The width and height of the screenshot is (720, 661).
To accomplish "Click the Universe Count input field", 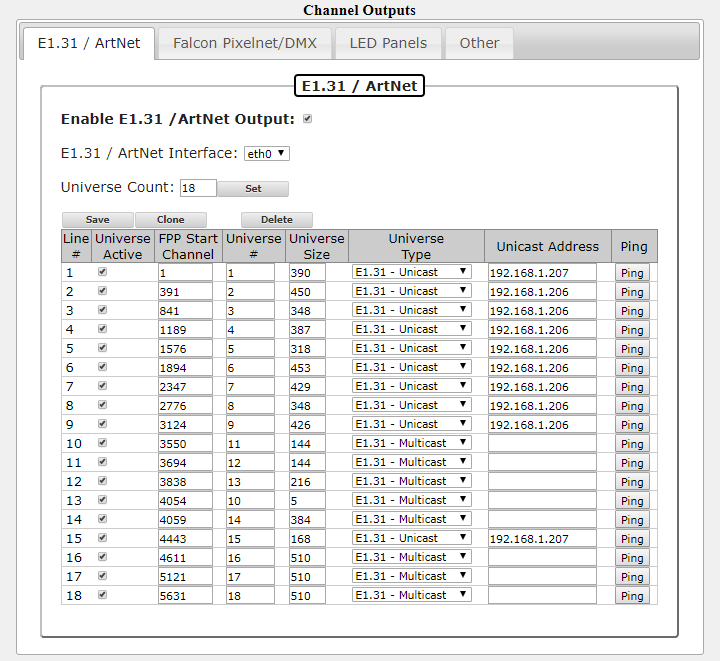I will click(198, 188).
